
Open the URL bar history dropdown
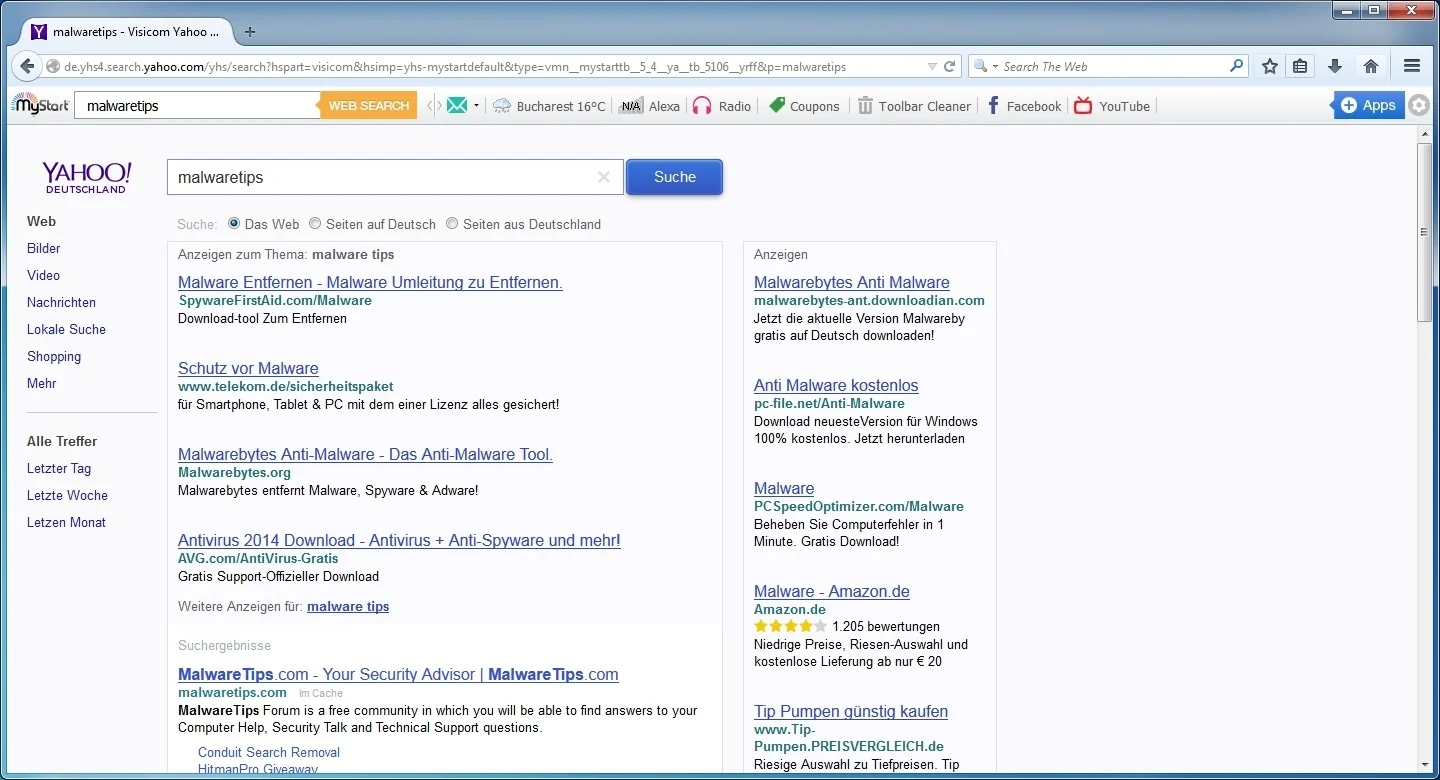[932, 67]
